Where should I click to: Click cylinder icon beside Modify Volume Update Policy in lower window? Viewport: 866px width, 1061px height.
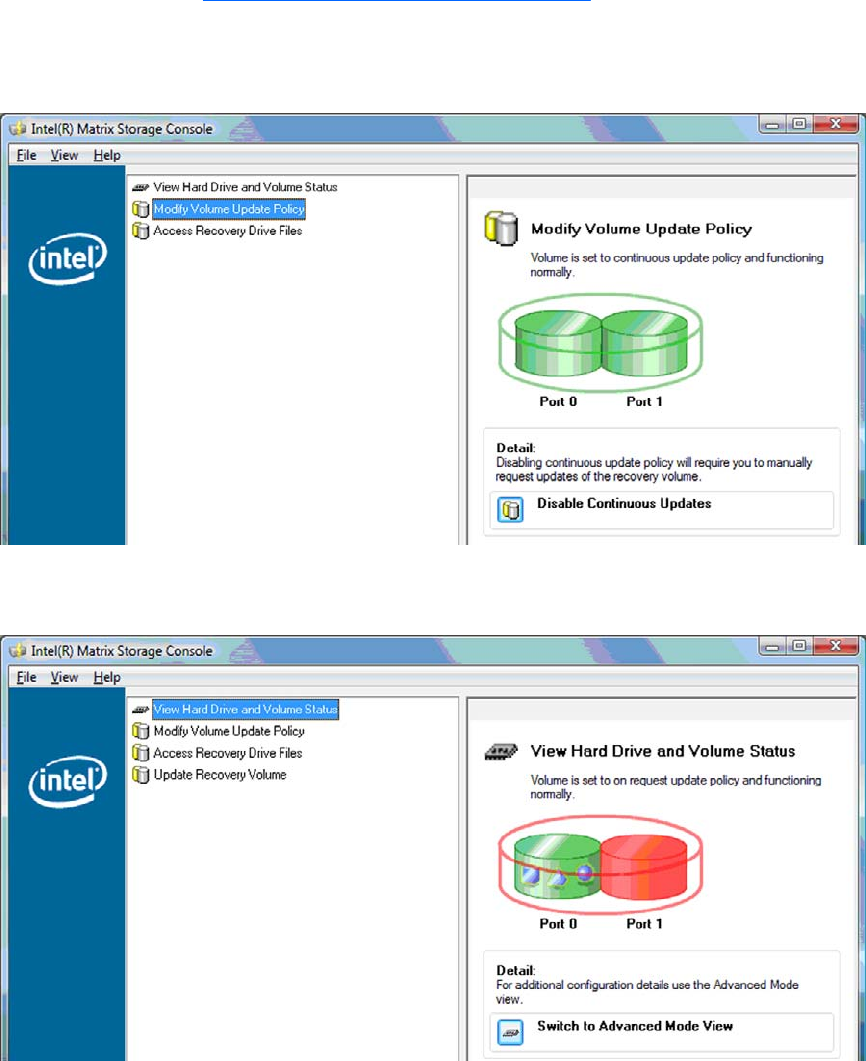pyautogui.click(x=141, y=731)
